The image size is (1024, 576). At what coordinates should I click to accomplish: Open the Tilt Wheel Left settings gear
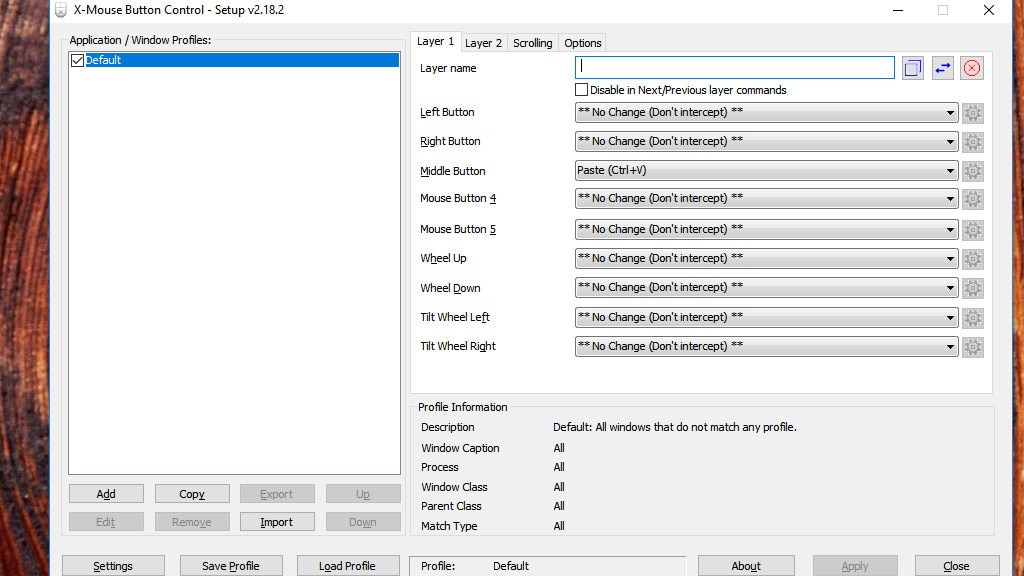click(x=972, y=318)
